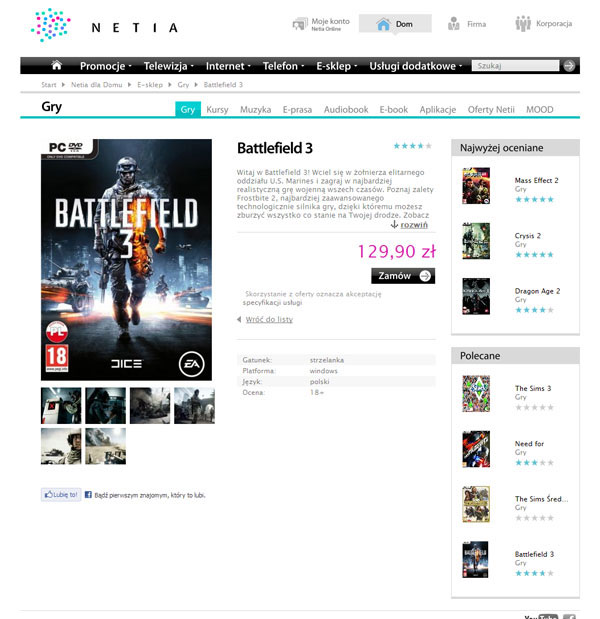The width and height of the screenshot is (600, 619).
Task: Click the Wróć do listy link
Action: point(269,319)
